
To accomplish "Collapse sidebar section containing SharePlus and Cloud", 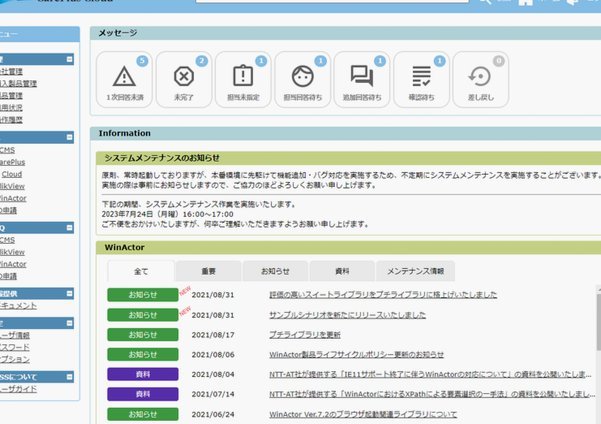I will [x=69, y=137].
